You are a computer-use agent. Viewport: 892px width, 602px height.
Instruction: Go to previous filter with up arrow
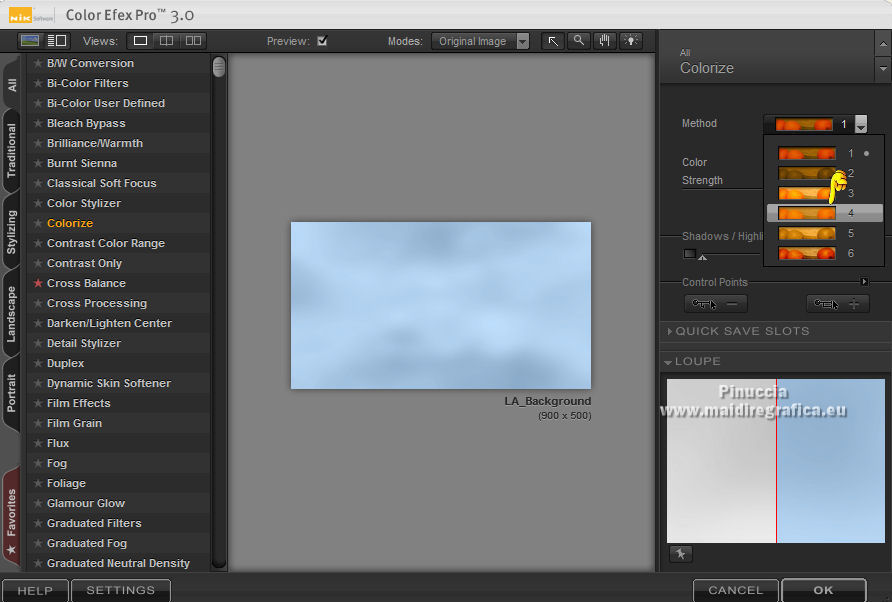883,44
